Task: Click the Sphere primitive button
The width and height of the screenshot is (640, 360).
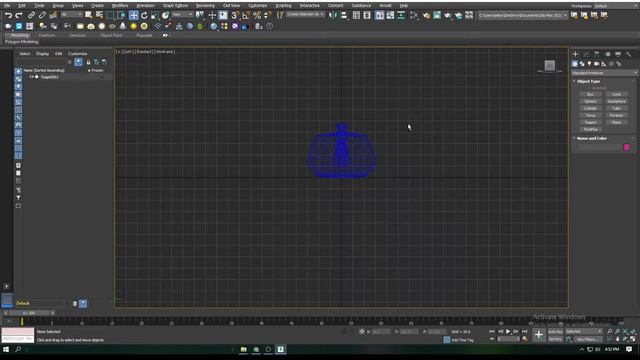Action: 590,101
